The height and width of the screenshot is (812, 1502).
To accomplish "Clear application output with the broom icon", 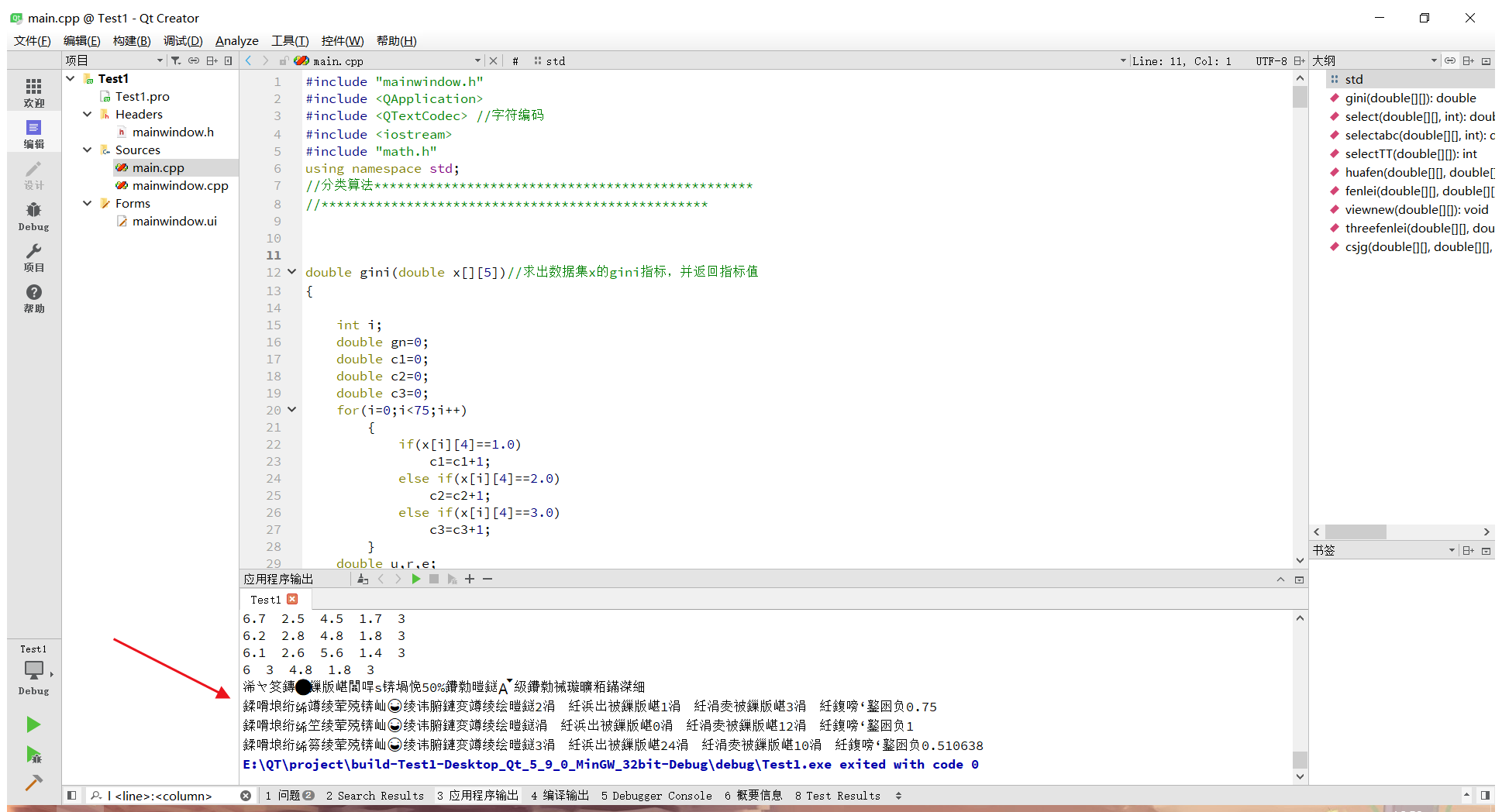I will pyautogui.click(x=362, y=579).
